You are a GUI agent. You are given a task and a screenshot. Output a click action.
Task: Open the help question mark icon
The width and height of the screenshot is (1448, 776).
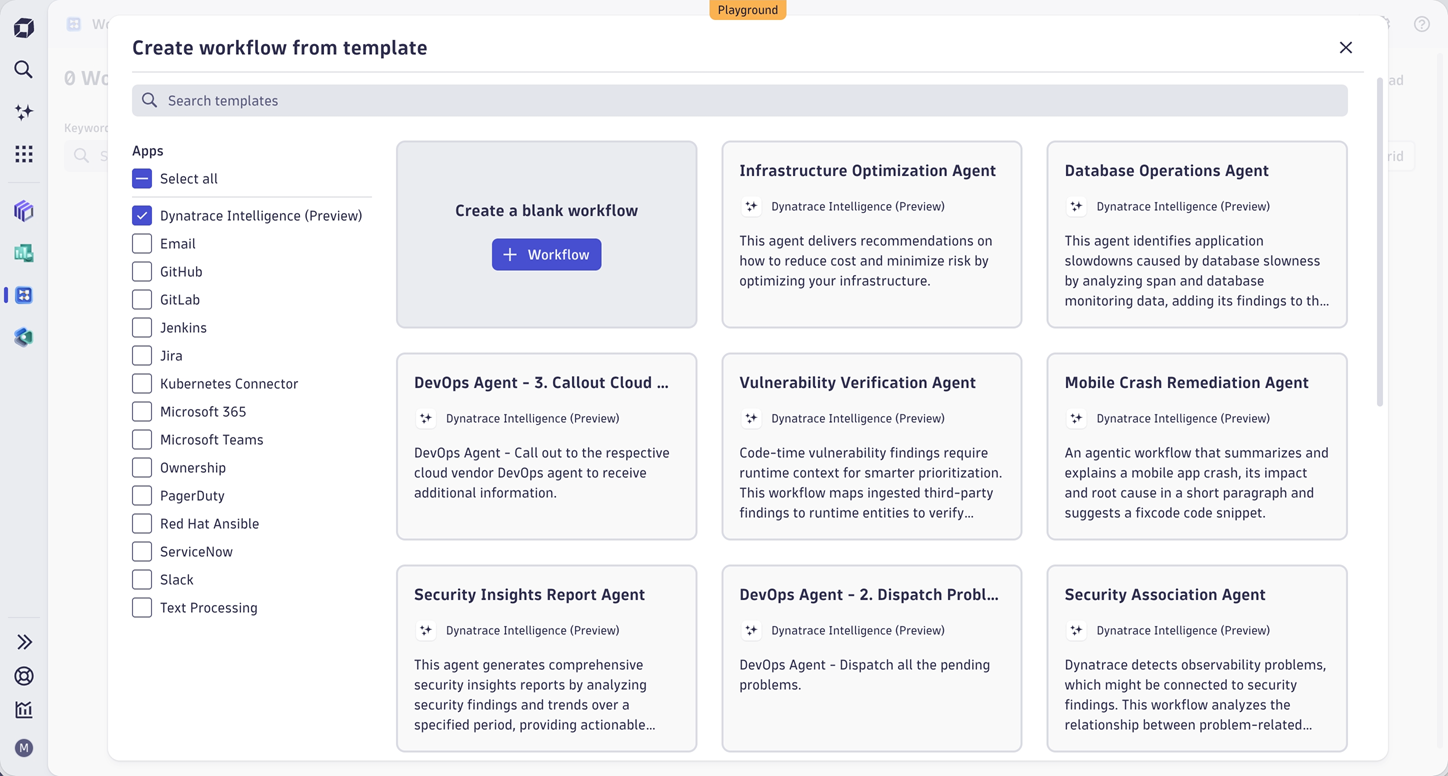1421,24
